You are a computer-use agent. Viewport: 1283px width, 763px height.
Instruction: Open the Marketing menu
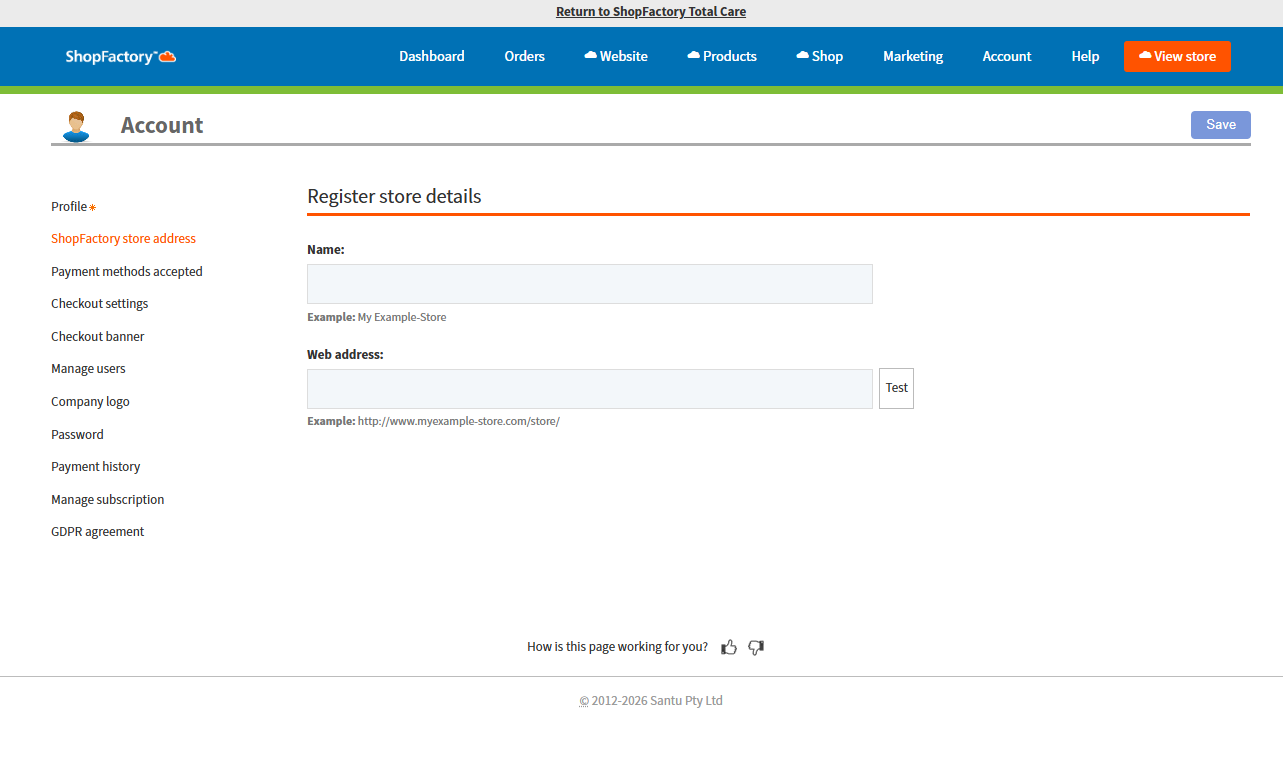click(x=913, y=57)
